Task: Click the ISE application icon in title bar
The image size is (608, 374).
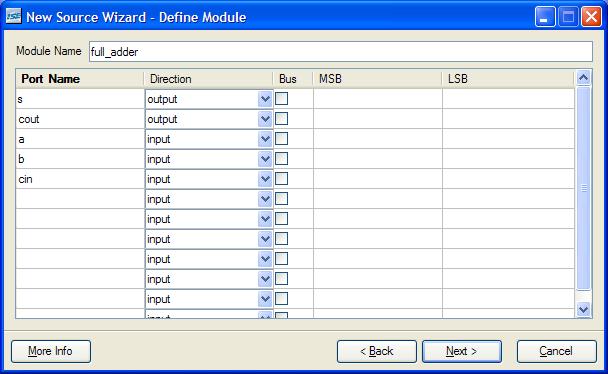Action: tap(13, 16)
